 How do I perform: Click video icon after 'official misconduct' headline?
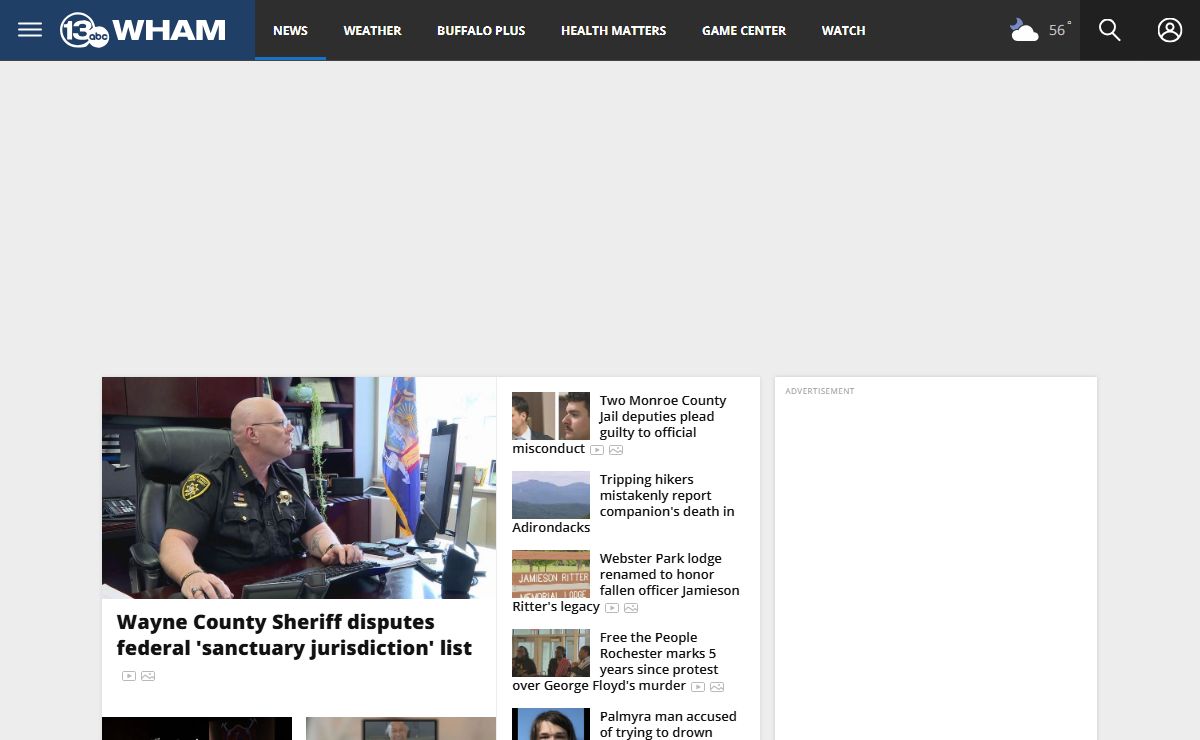(597, 450)
